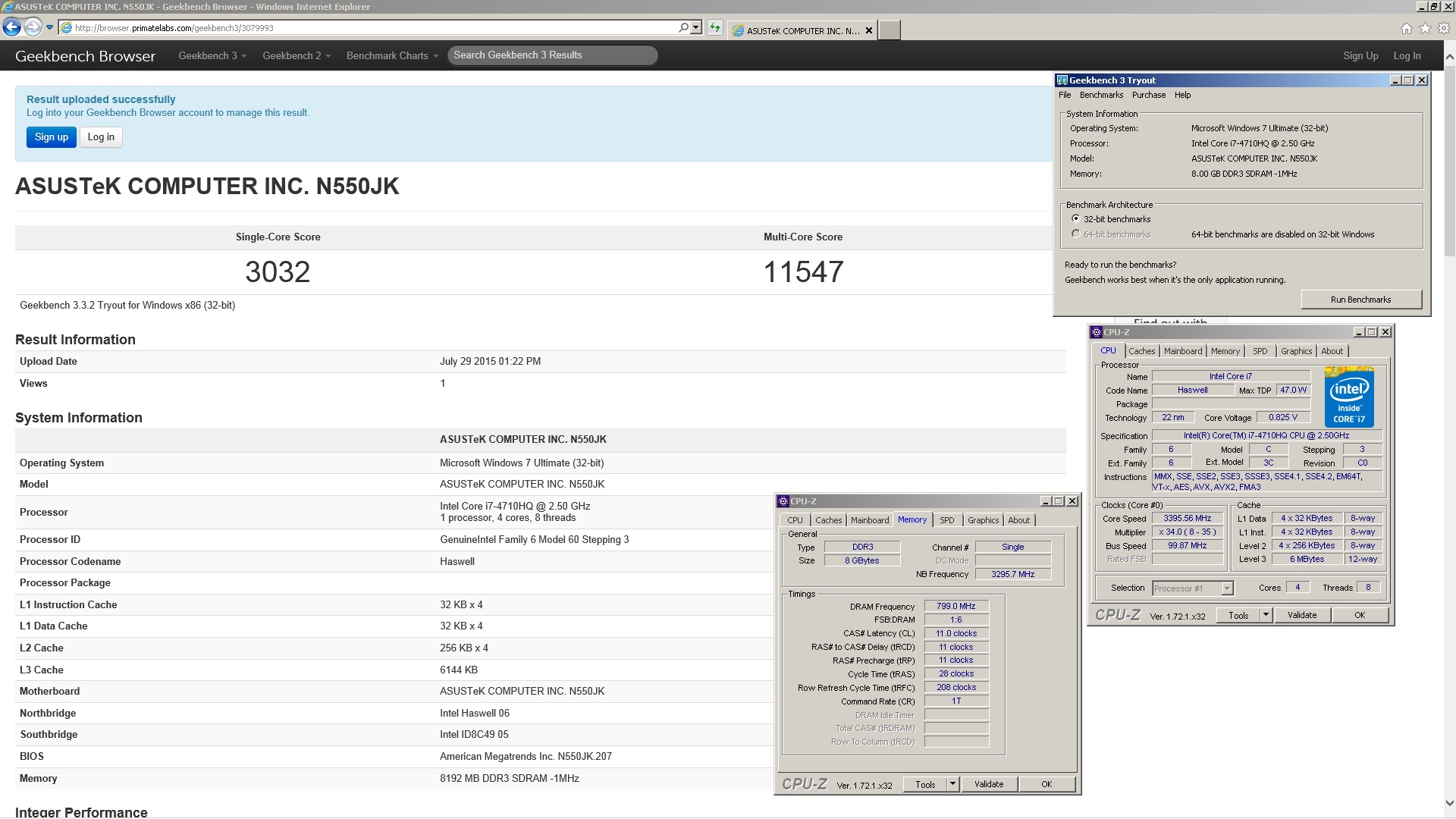Minimize the right CPU-Z CPU window
Image resolution: width=1456 pixels, height=819 pixels.
[1358, 332]
